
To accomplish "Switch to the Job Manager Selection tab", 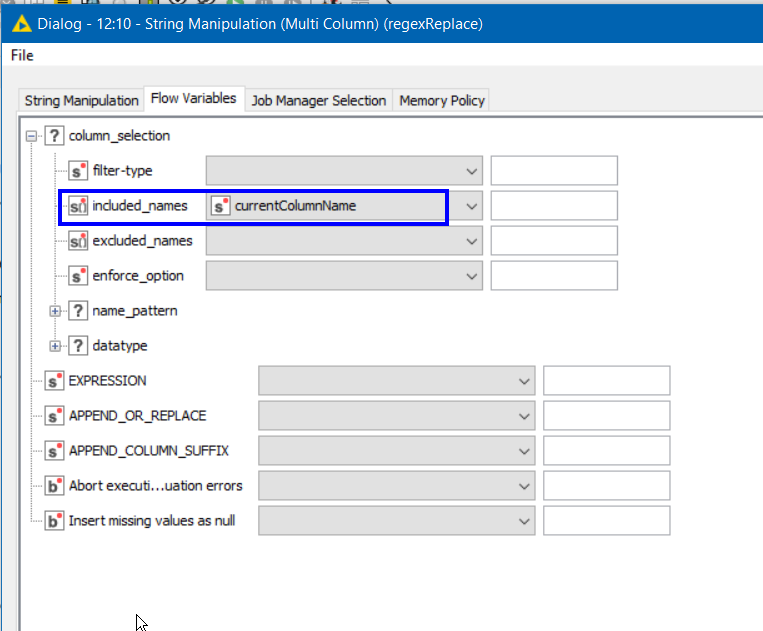I will 318,100.
